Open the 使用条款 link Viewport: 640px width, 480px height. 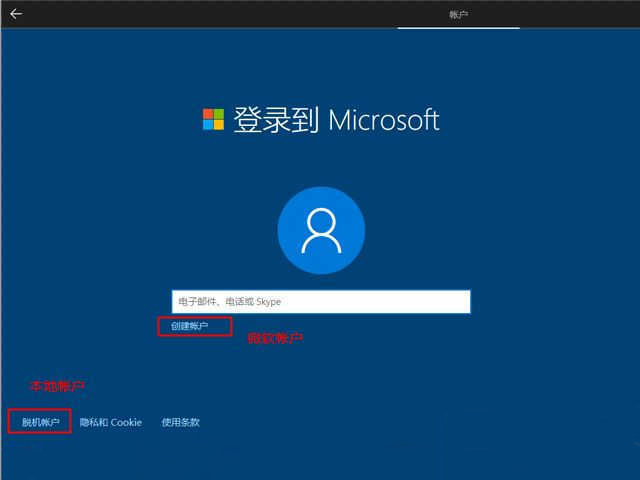(180, 422)
